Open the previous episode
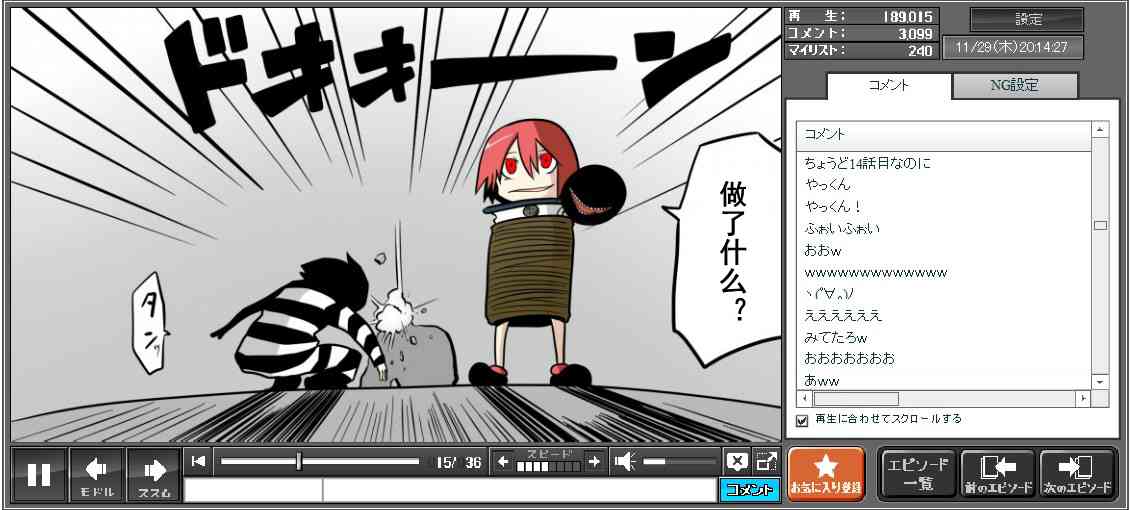The width and height of the screenshot is (1131, 510). coord(997,474)
